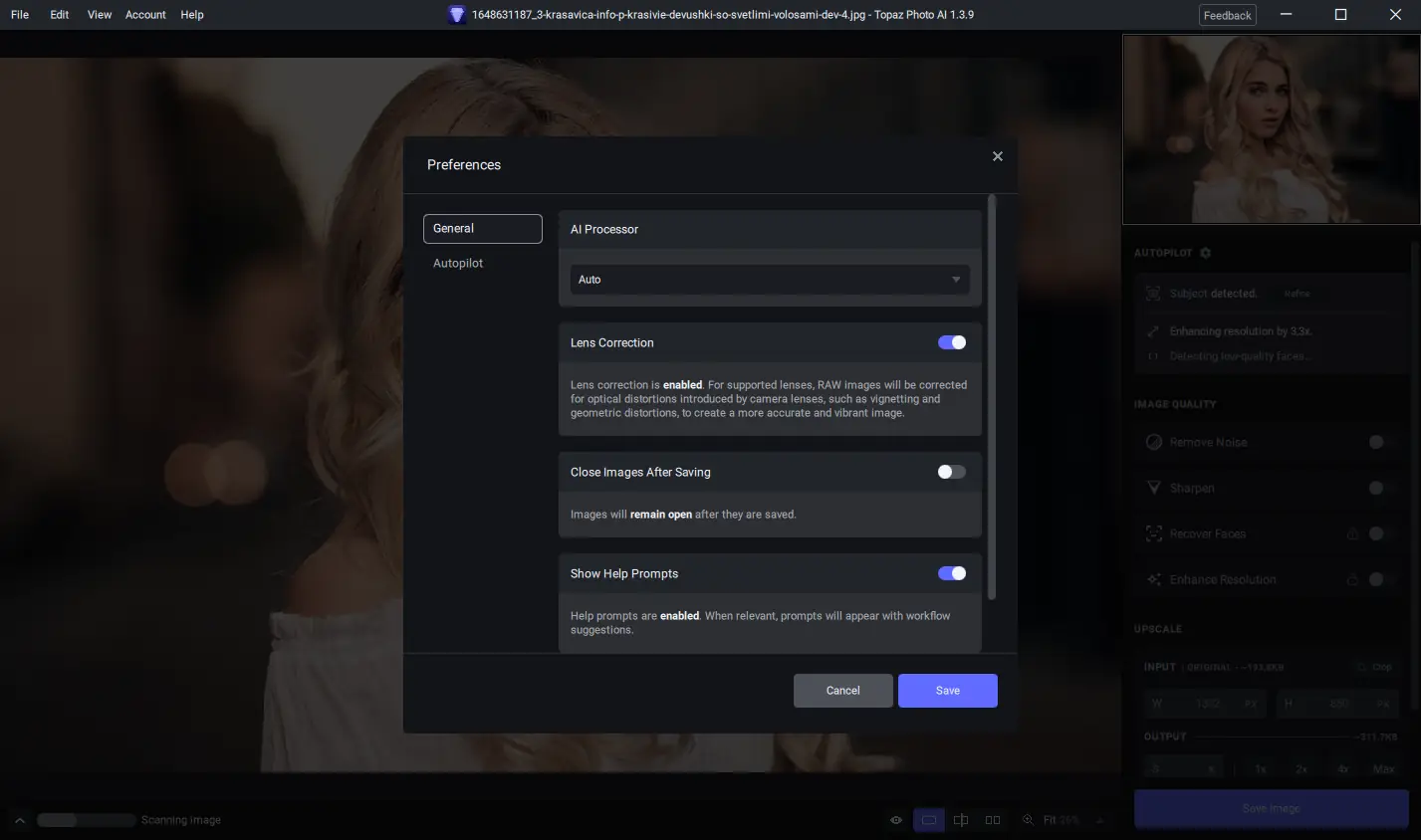Click the Feedback button in the title bar
This screenshot has width=1421, height=840.
point(1228,15)
